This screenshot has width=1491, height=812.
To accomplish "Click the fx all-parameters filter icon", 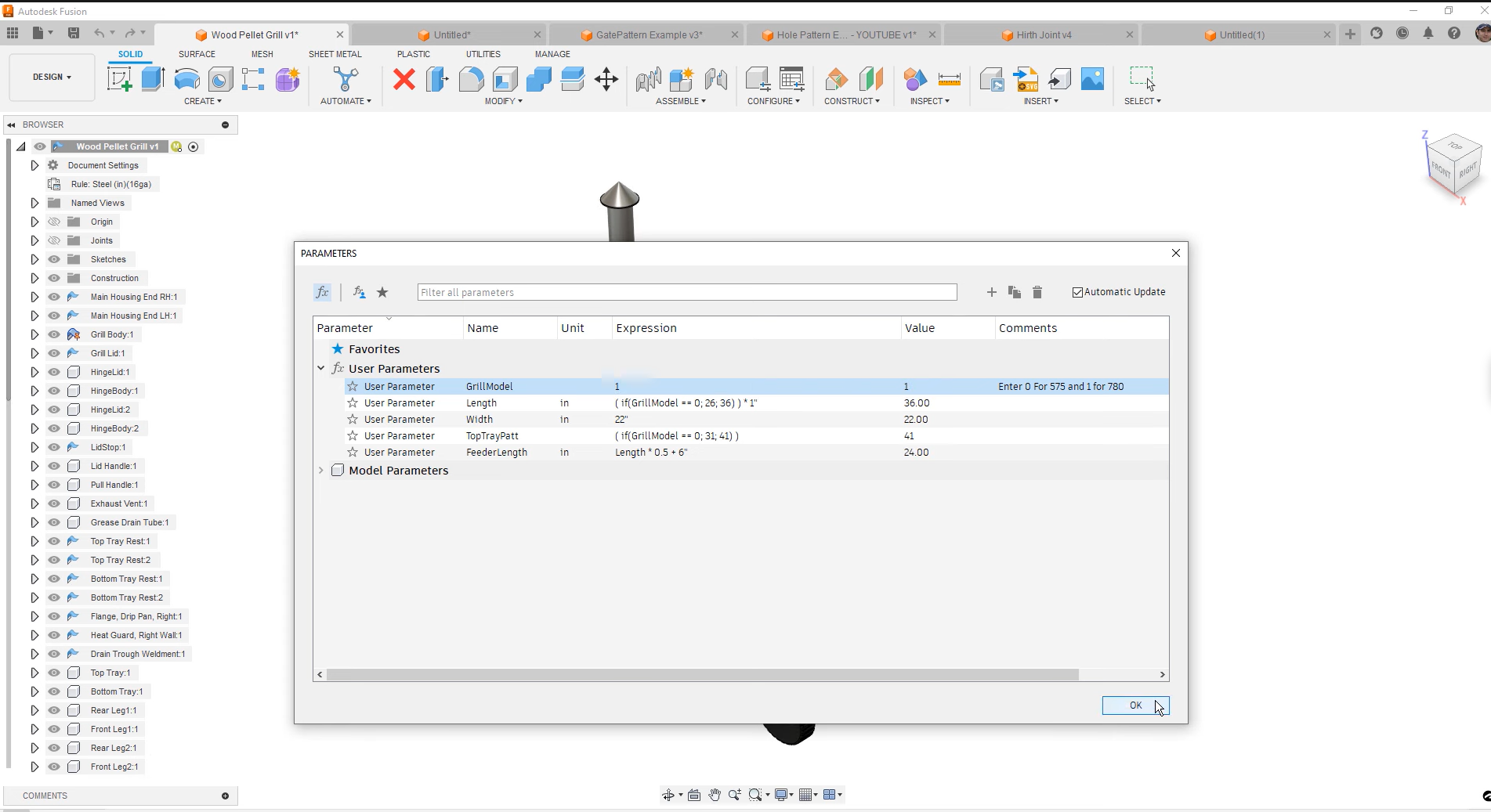I will 322,292.
